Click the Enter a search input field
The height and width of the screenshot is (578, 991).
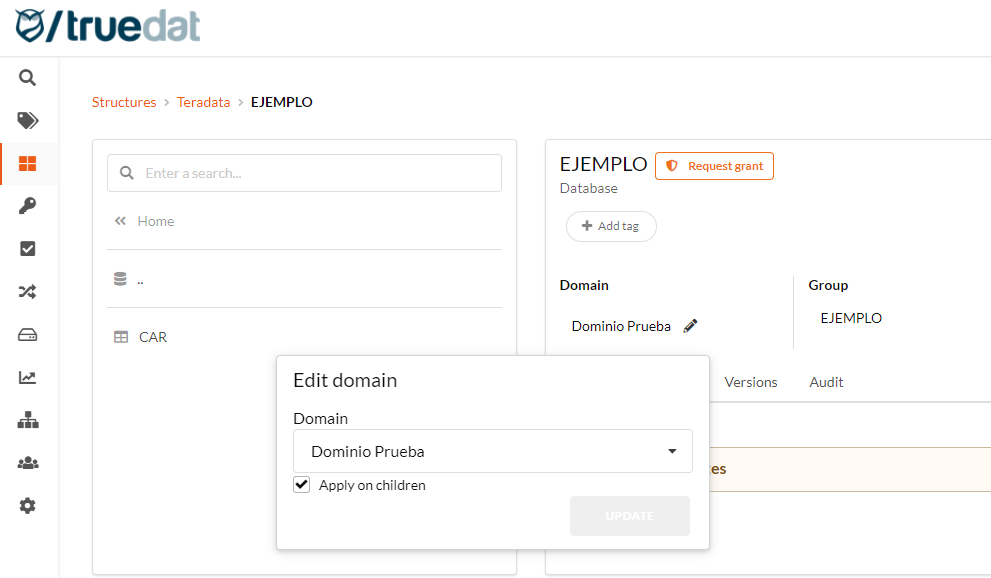[x=318, y=173]
